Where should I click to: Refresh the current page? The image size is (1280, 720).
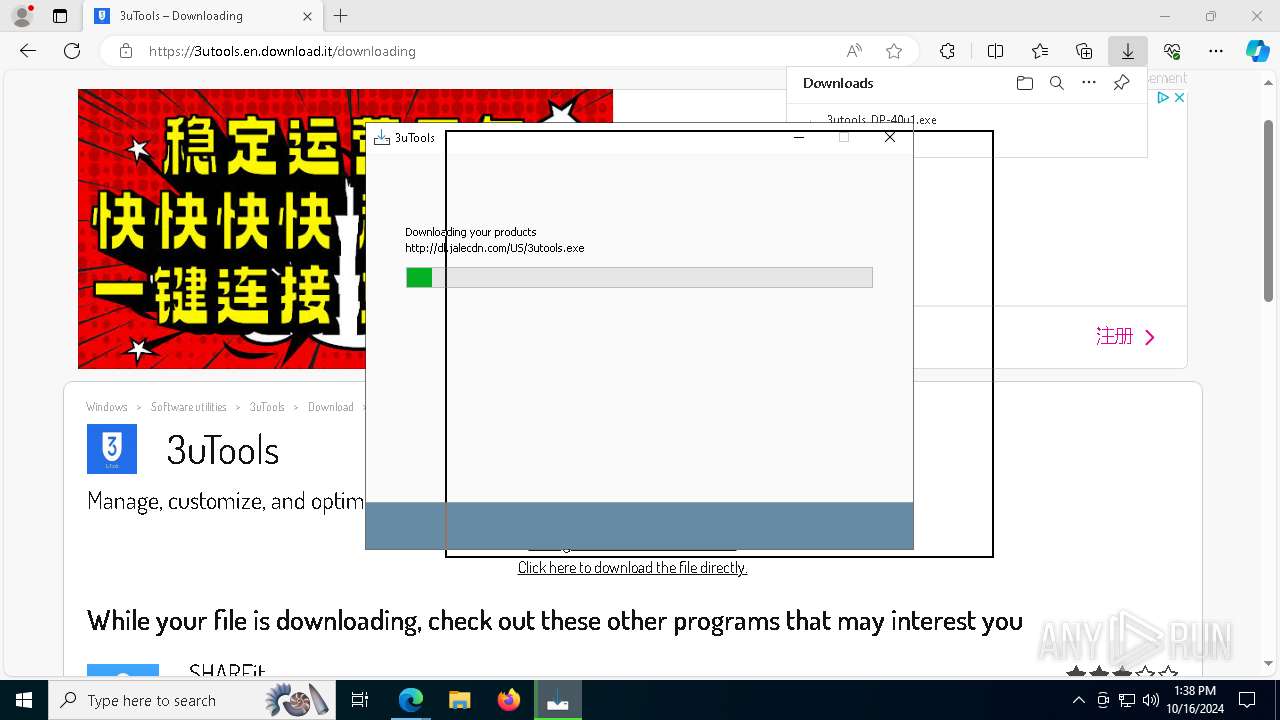coord(72,51)
